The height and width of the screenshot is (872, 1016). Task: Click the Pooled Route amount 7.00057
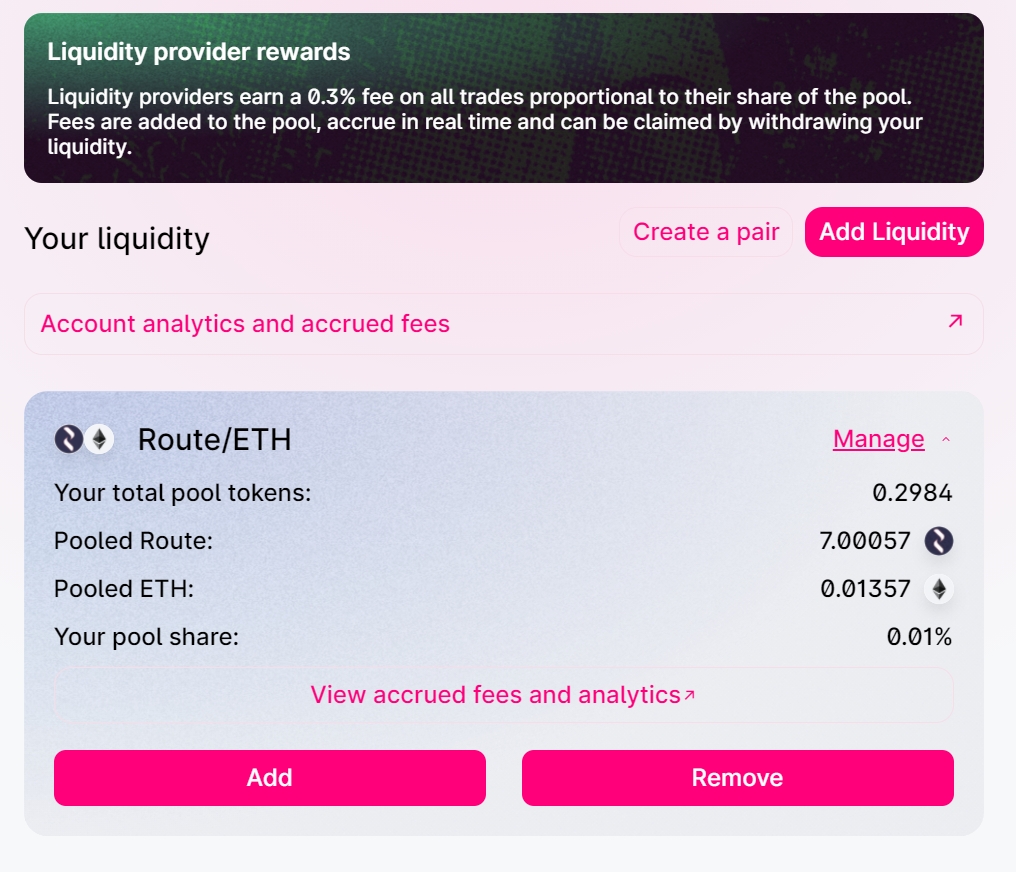click(x=865, y=541)
